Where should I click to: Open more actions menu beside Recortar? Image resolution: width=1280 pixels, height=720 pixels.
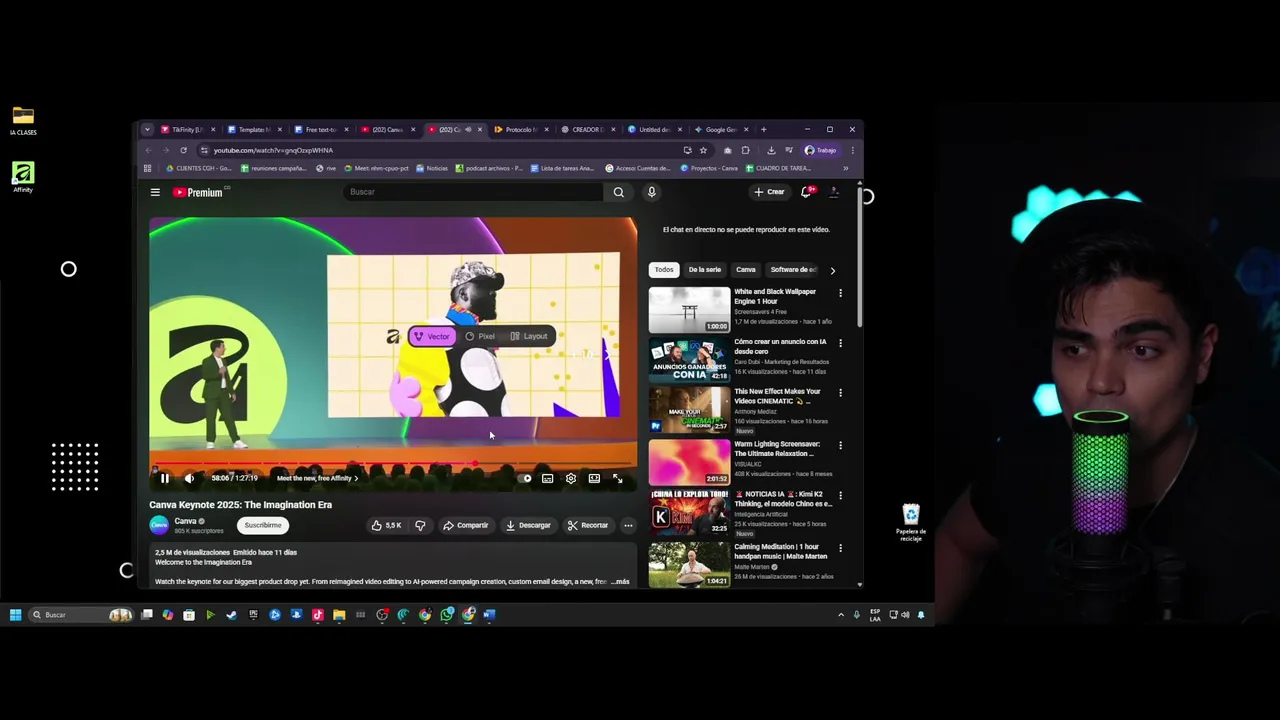tap(628, 525)
